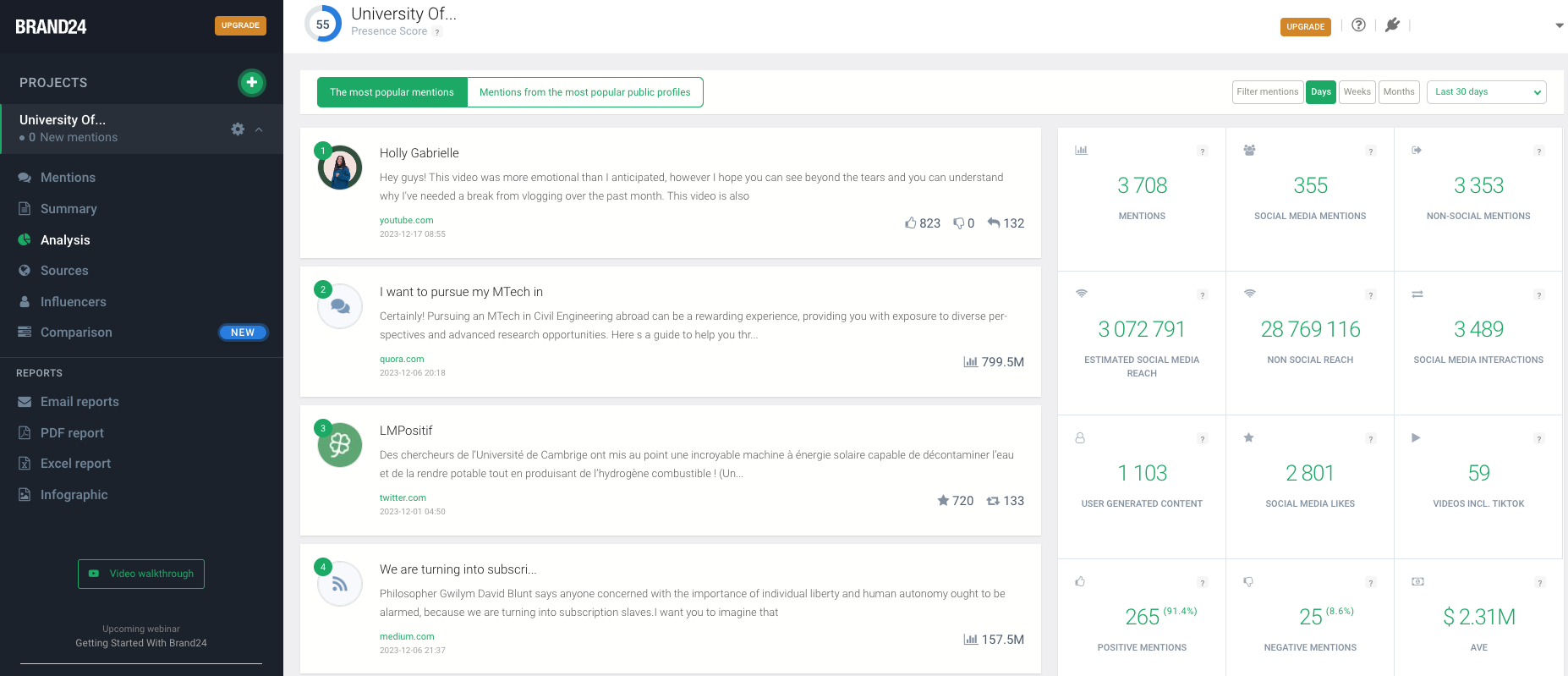Add a new project with green plus icon
The height and width of the screenshot is (676, 1568).
point(251,82)
